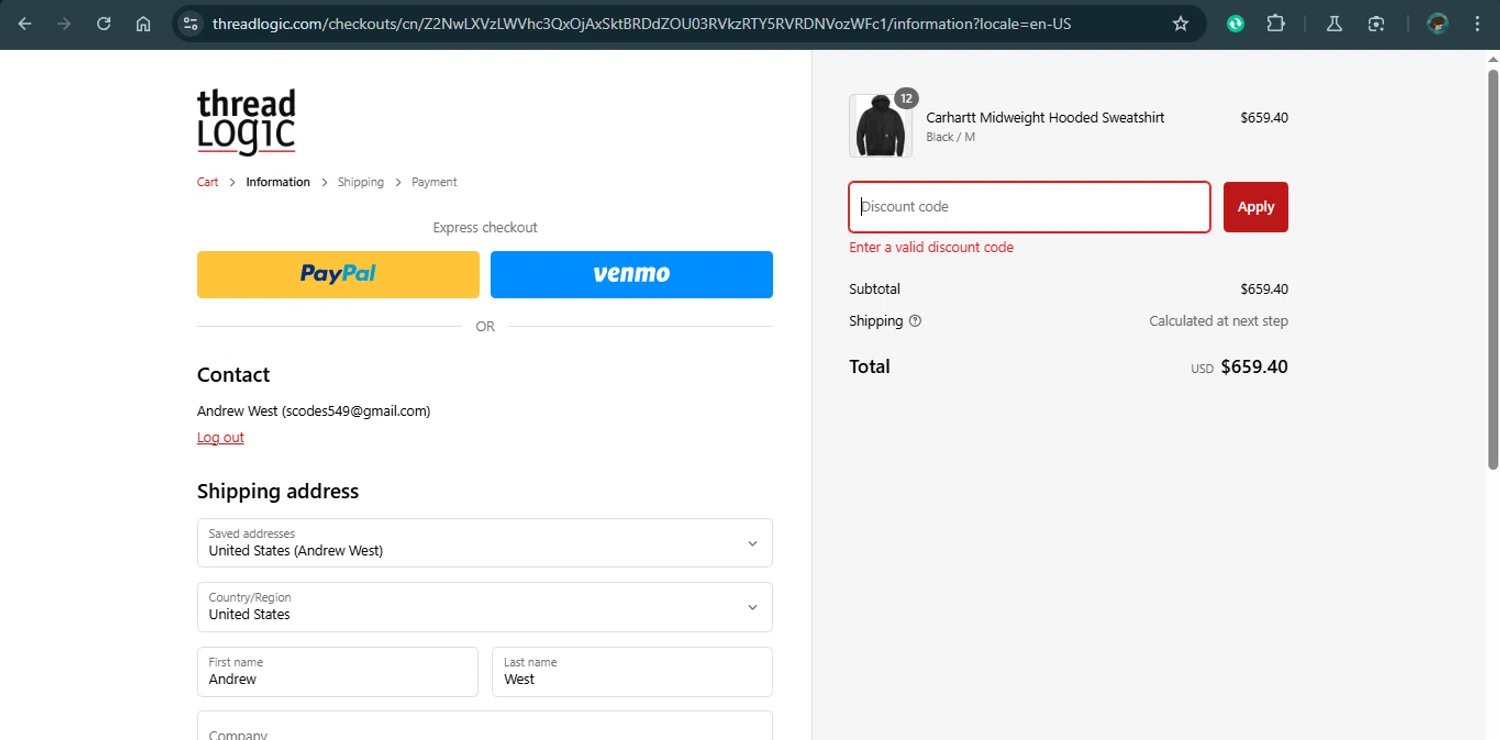Image resolution: width=1500 pixels, height=740 pixels.
Task: Click the 'Express checkout' heading
Action: coord(485,228)
